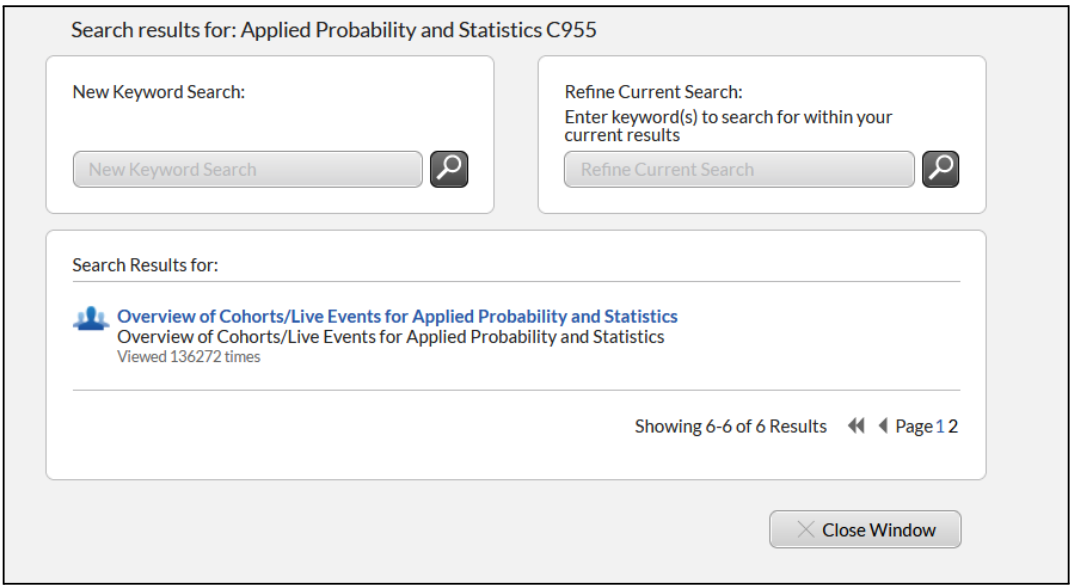Click the New Keyword Search magnifier icon

click(x=448, y=169)
